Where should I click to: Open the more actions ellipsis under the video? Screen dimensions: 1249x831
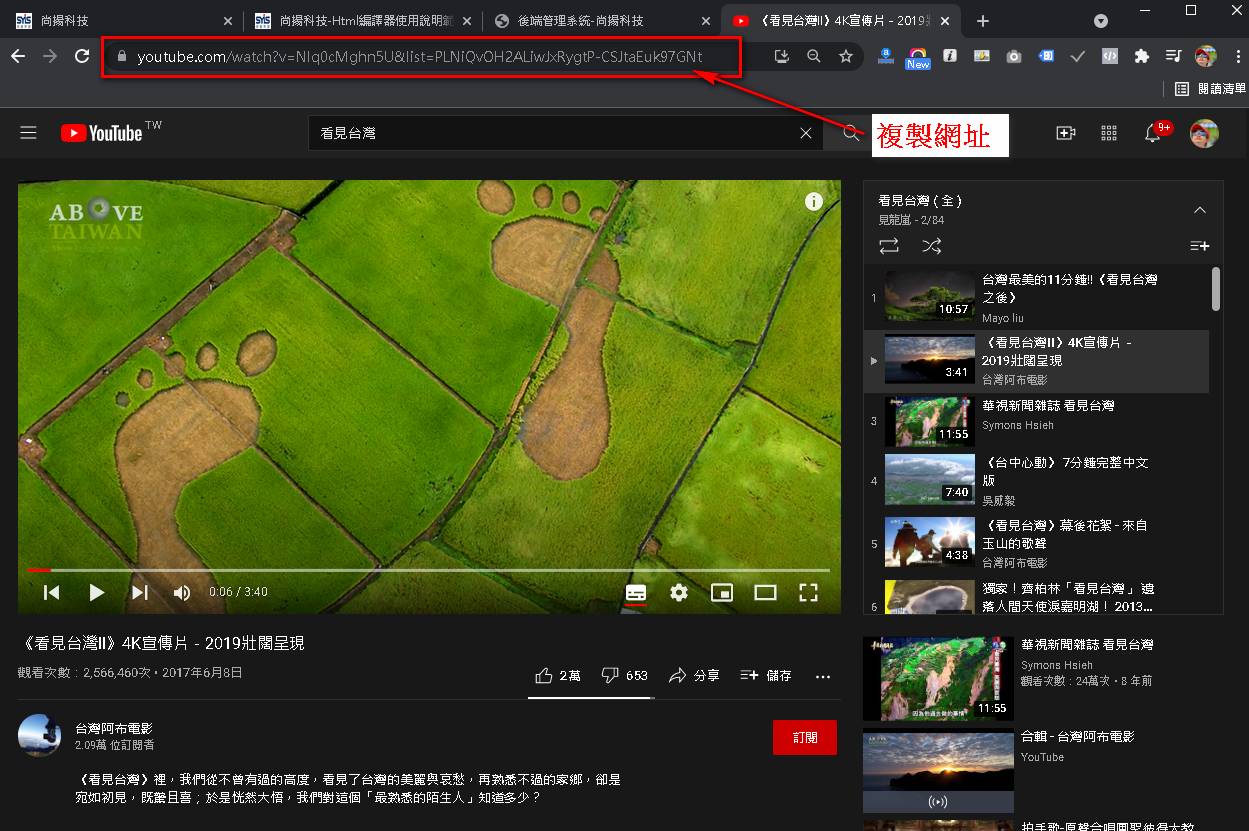pyautogui.click(x=823, y=676)
